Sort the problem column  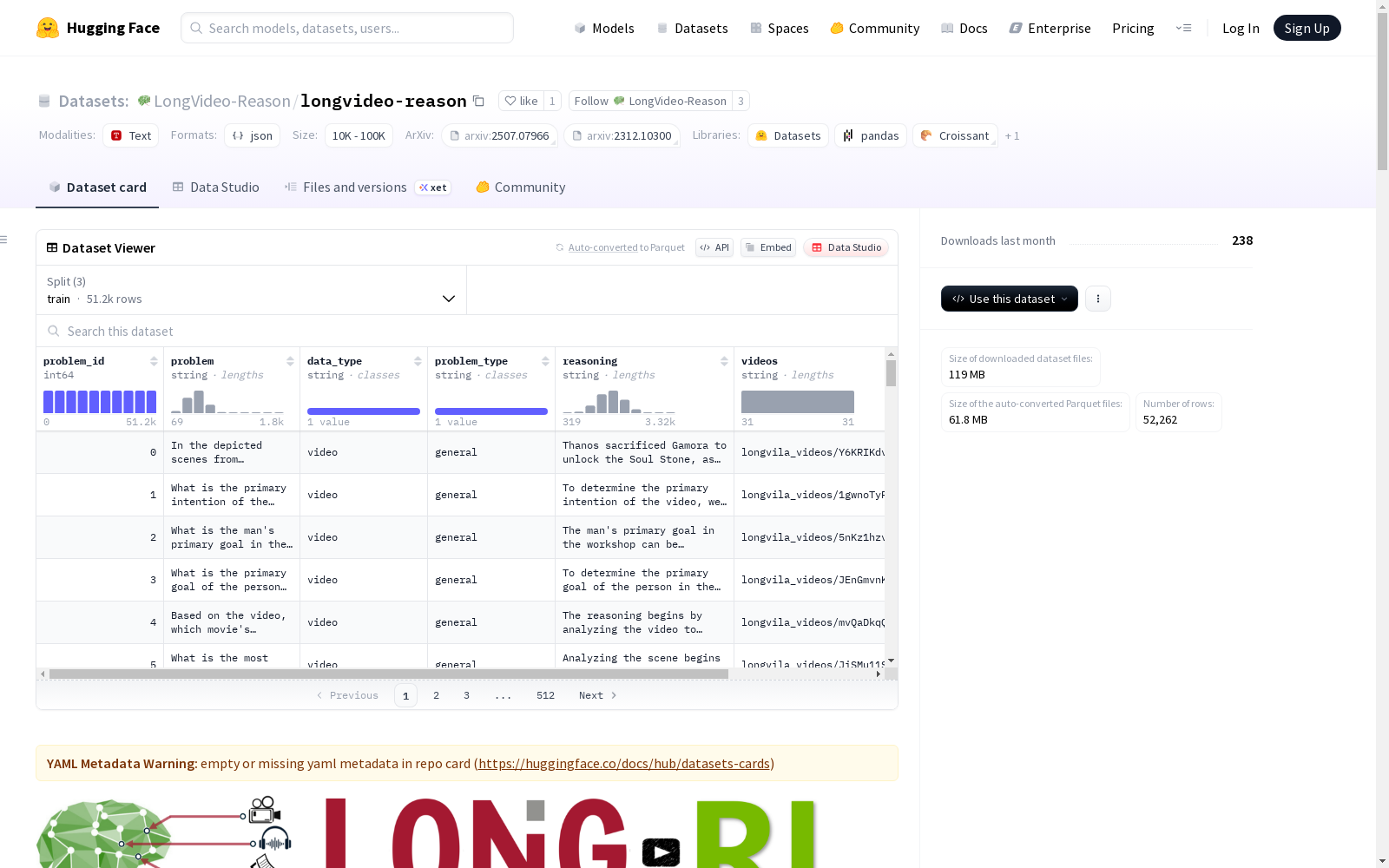pyautogui.click(x=290, y=361)
